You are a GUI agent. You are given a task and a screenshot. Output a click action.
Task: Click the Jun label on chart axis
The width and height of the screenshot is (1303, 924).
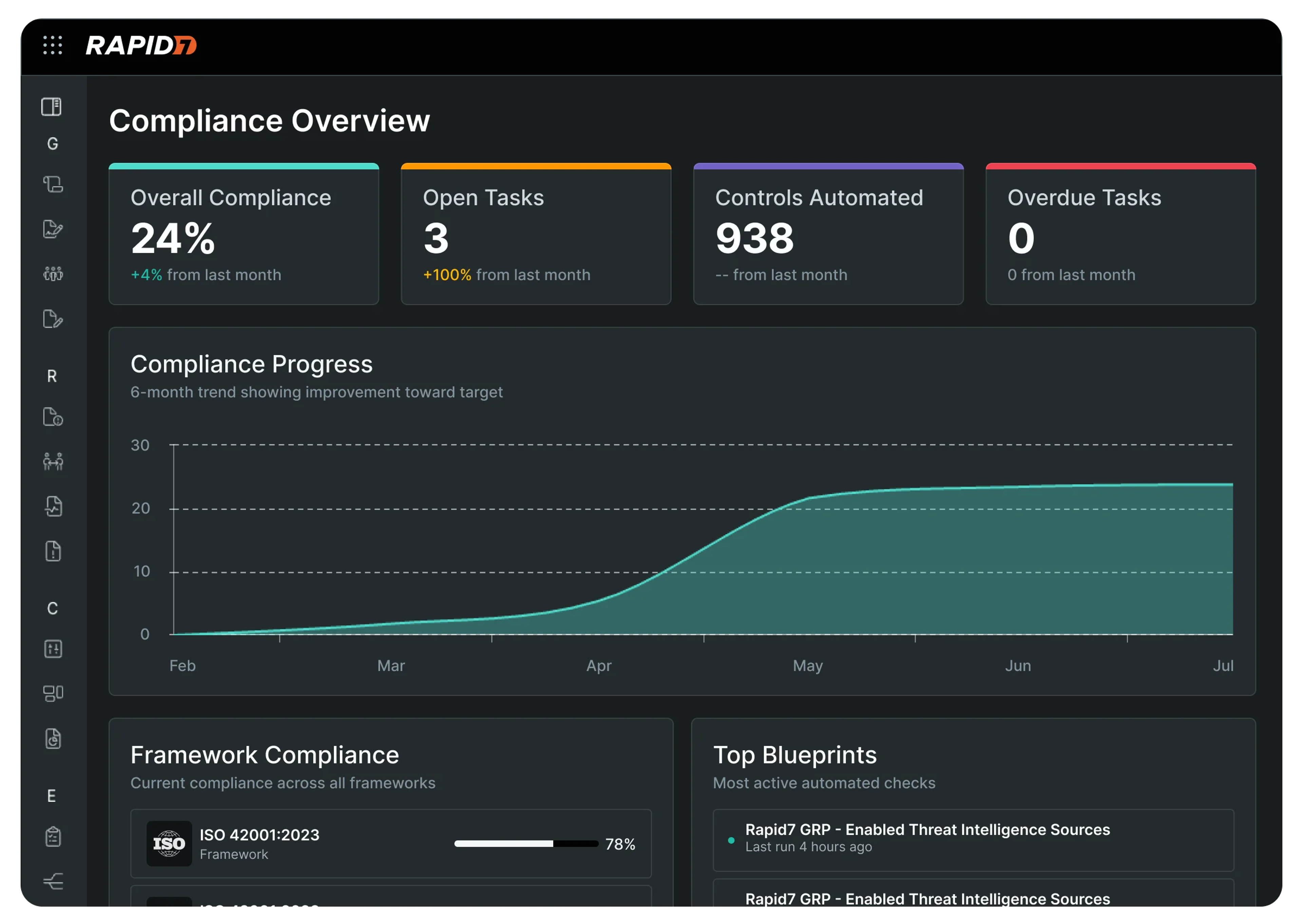(x=1018, y=666)
